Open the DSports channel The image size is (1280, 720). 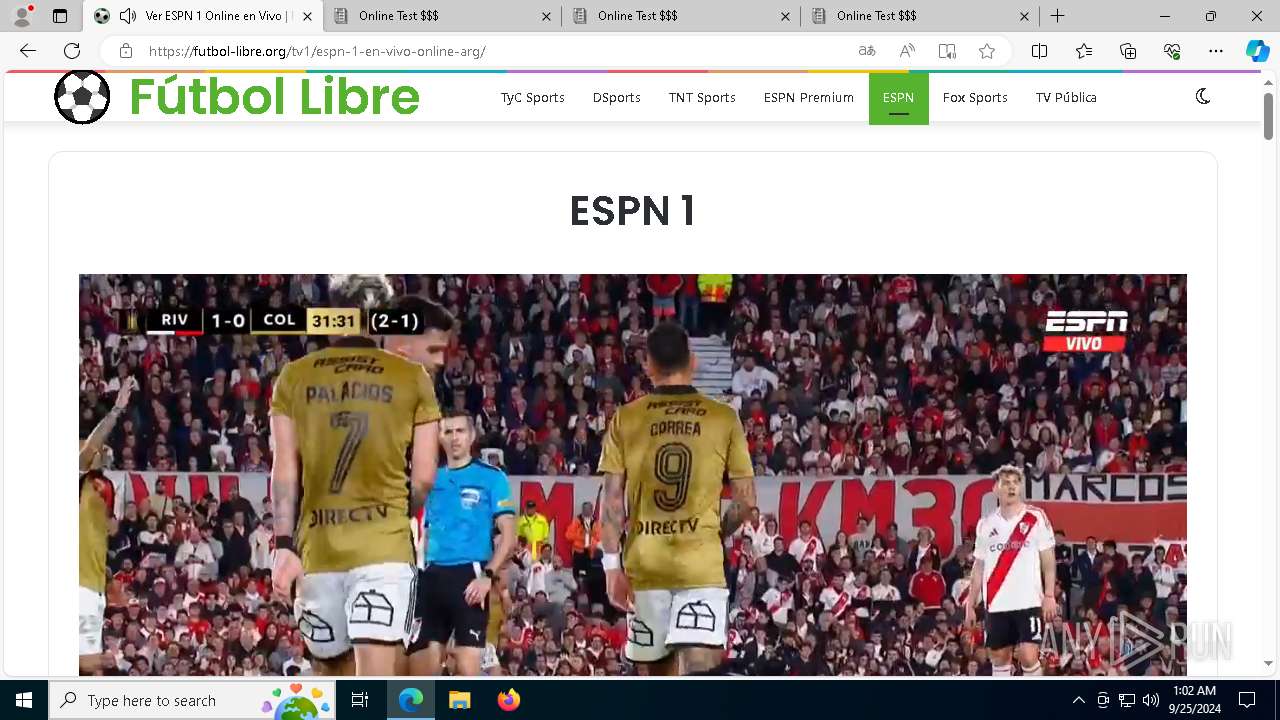point(616,97)
